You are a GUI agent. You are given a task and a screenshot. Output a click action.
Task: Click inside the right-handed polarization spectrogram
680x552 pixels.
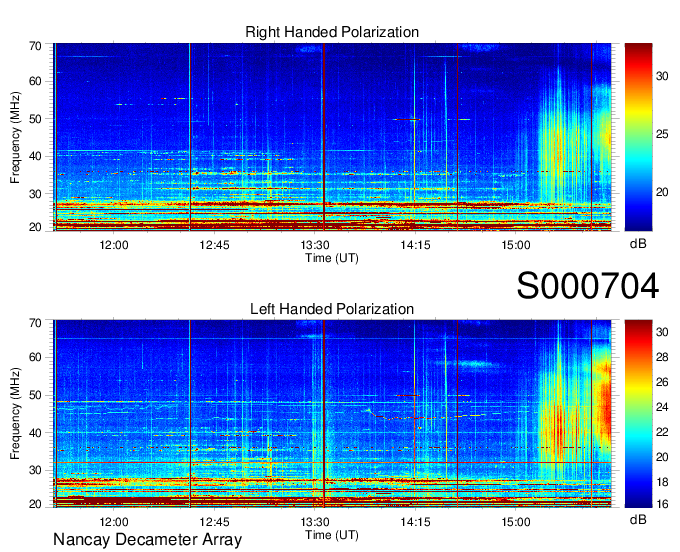click(x=332, y=137)
